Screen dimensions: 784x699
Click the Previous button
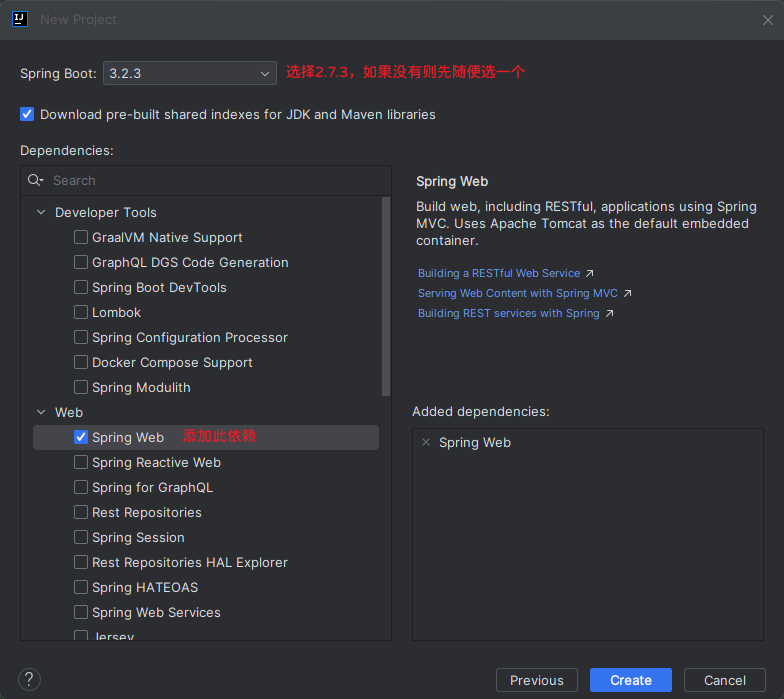coord(536,680)
